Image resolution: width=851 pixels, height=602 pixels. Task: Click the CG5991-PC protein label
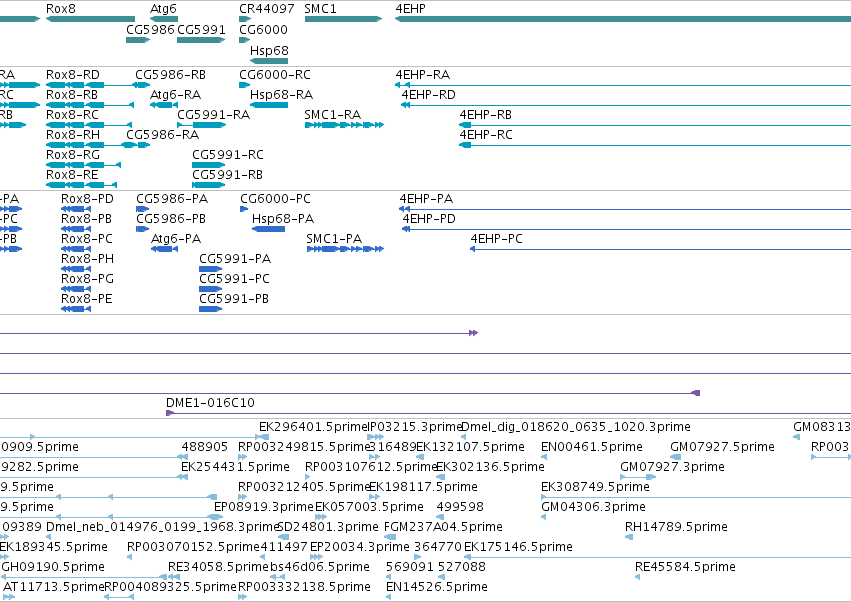[x=234, y=279]
